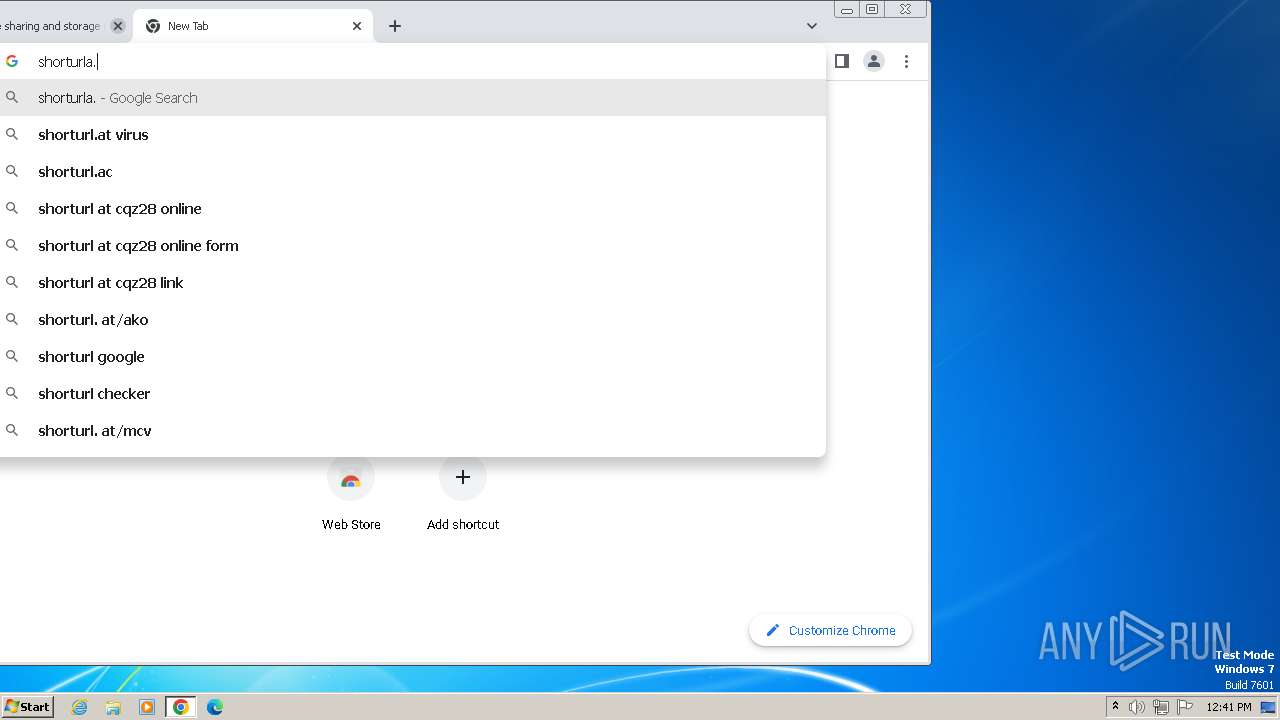
Task: Close the sharing and storage tab
Action: pos(118,26)
